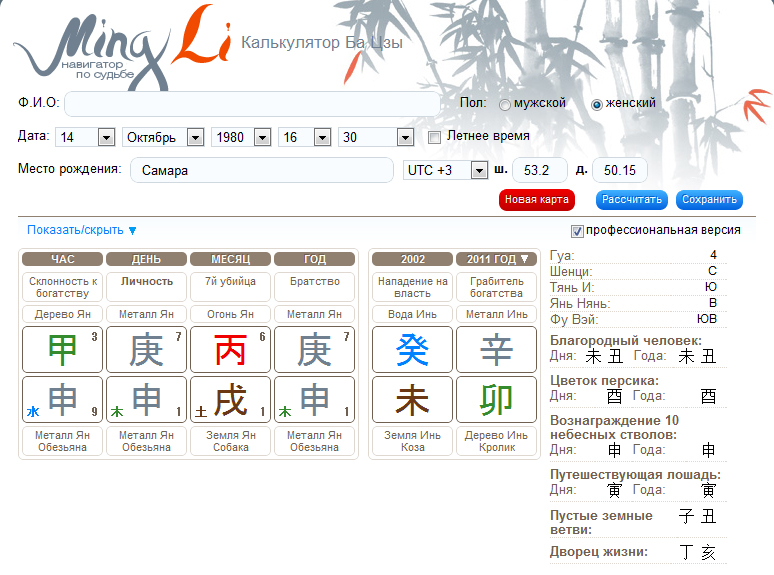
Task: Click into the Ф.И.О name field
Action: (252, 104)
